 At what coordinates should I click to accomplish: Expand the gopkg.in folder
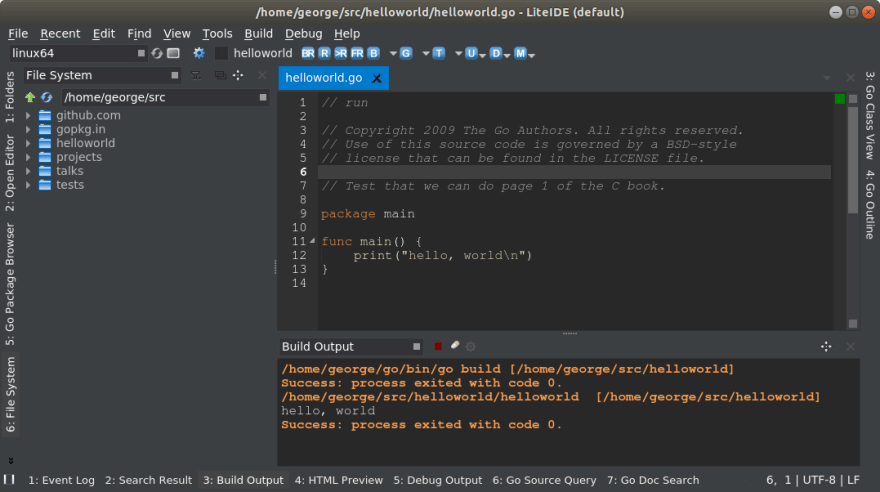point(28,130)
